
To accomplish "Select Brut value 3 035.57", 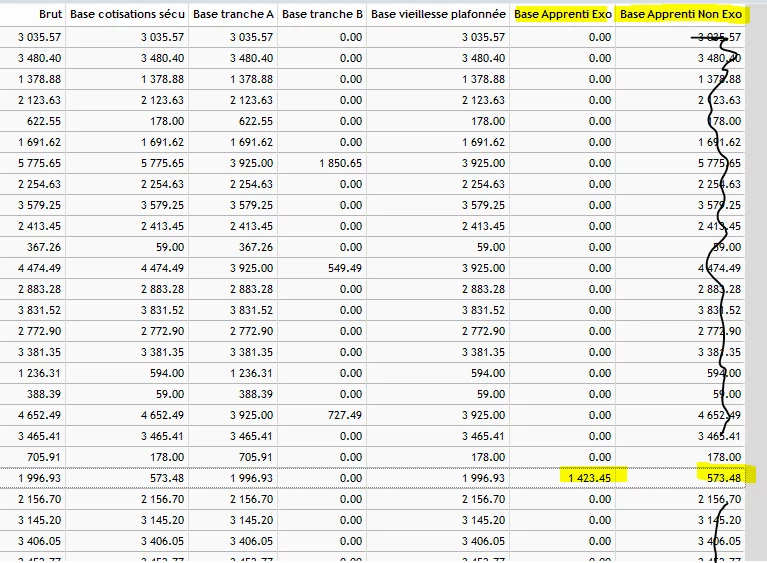I will 40,38.
